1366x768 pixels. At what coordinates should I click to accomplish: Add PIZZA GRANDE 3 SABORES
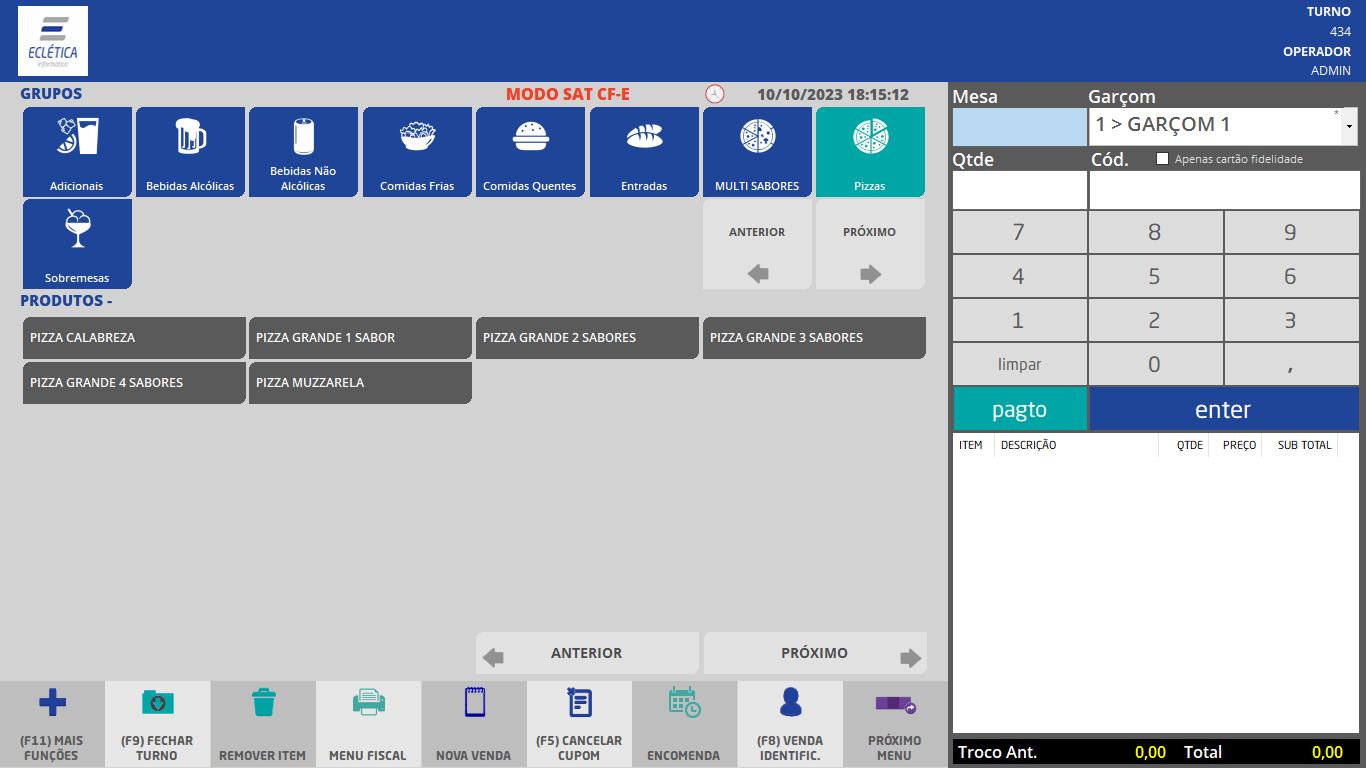pyautogui.click(x=814, y=338)
